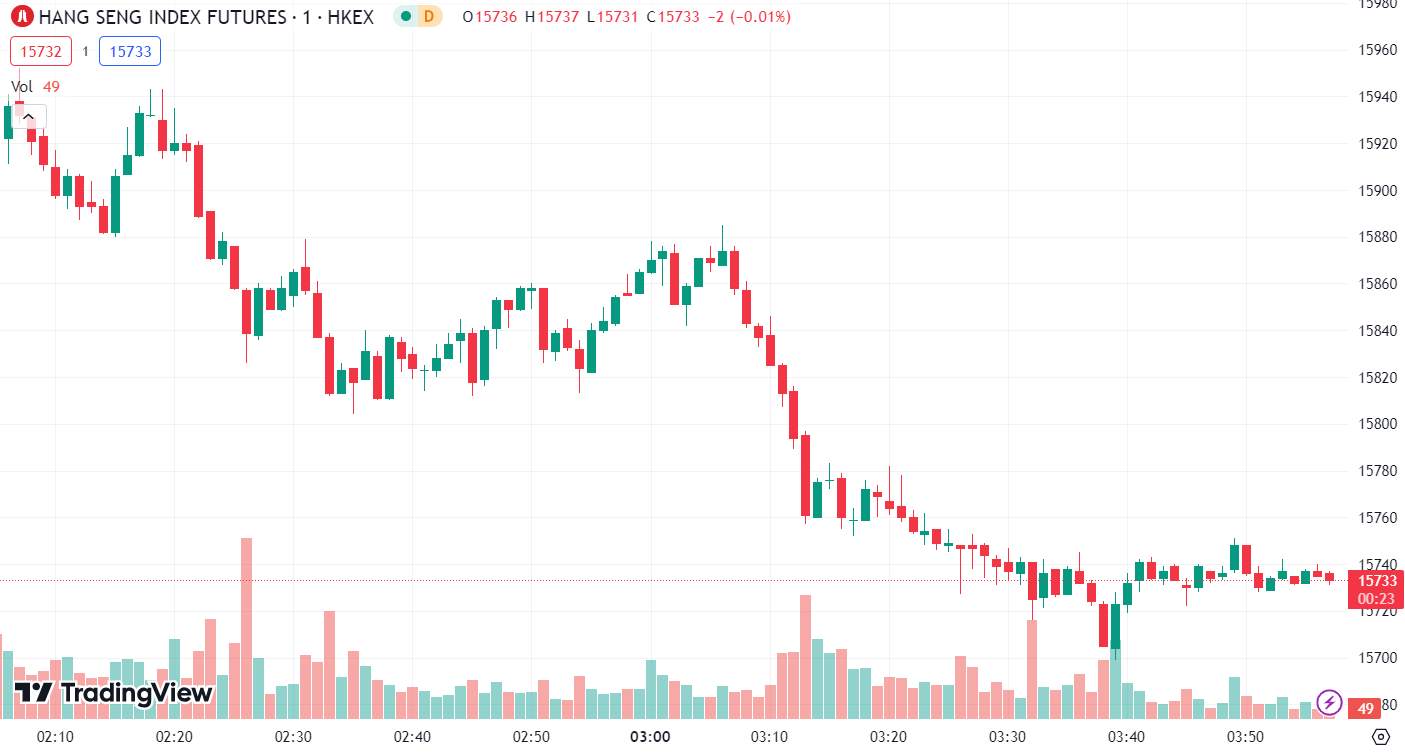
Task: Click the red 15732 sell price button
Action: [41, 51]
